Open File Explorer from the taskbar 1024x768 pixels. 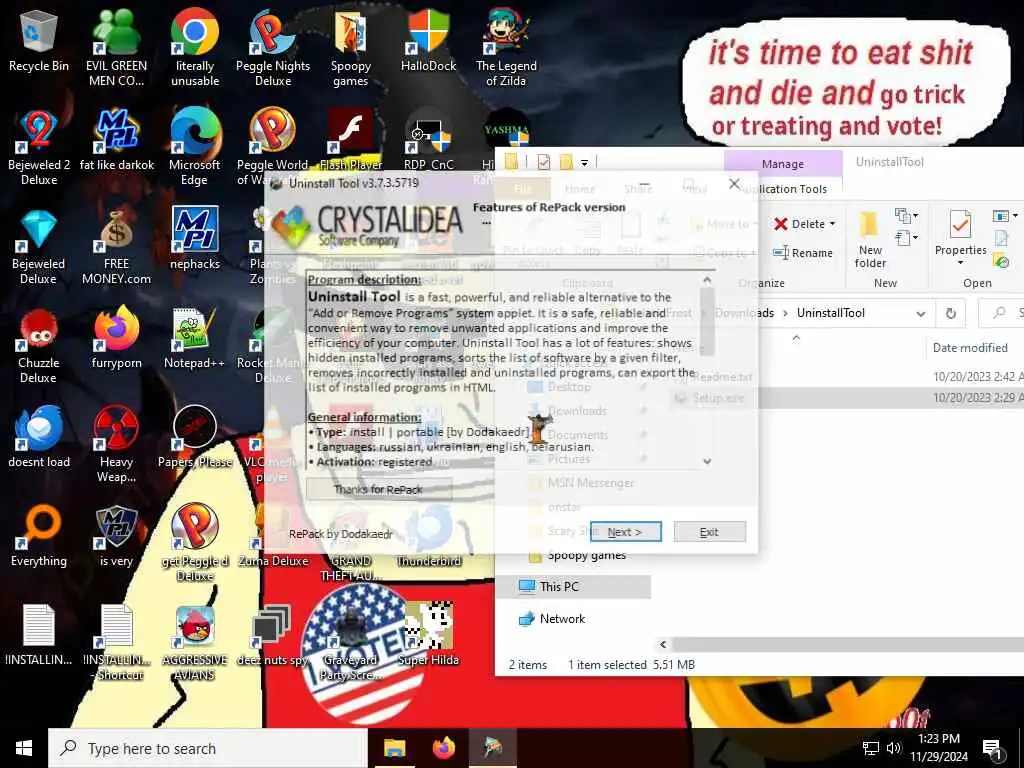[394, 748]
